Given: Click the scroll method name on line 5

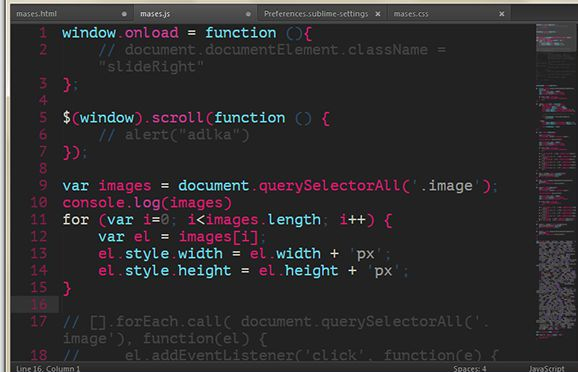Looking at the screenshot, I should pos(177,118).
